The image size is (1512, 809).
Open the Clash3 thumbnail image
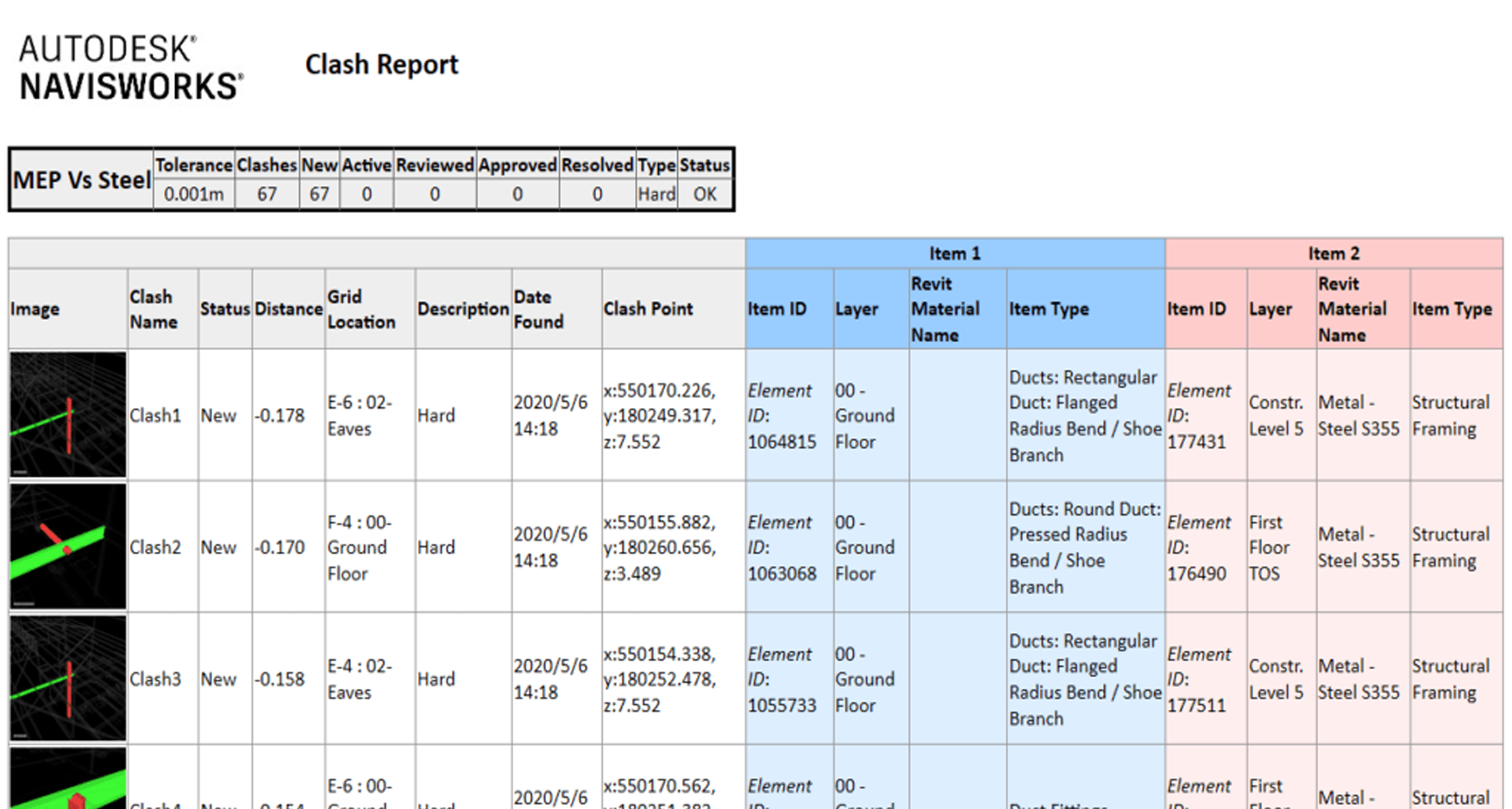[x=68, y=678]
